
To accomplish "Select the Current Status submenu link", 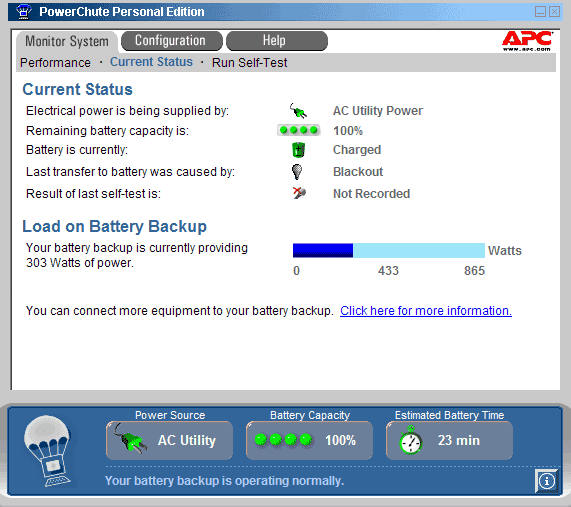I will pyautogui.click(x=151, y=62).
